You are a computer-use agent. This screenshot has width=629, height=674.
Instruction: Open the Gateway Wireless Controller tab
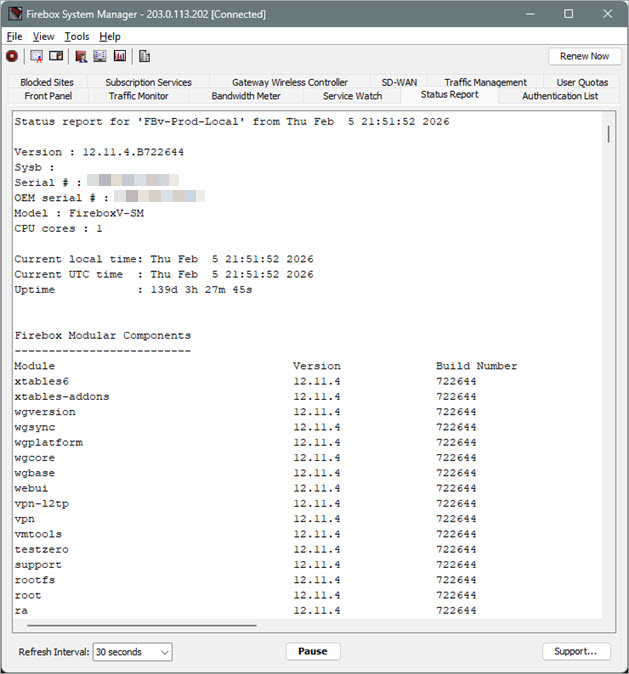click(290, 82)
